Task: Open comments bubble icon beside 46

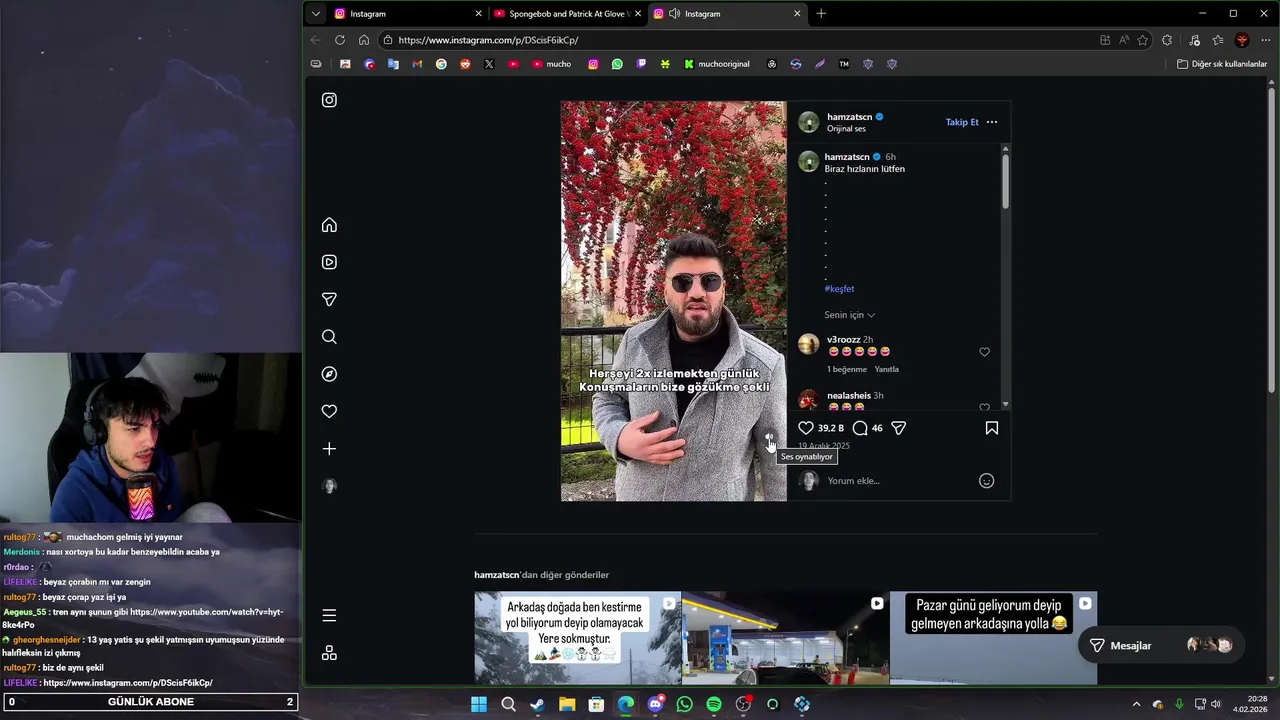Action: (x=860, y=428)
